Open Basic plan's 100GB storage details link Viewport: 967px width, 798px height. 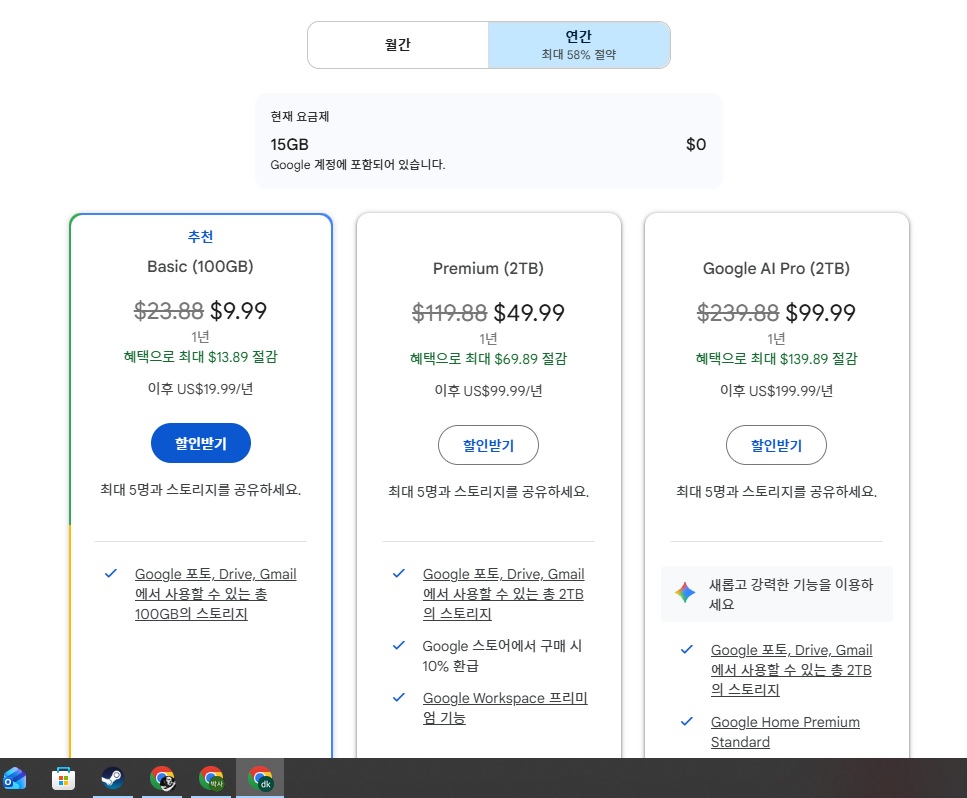(x=215, y=594)
